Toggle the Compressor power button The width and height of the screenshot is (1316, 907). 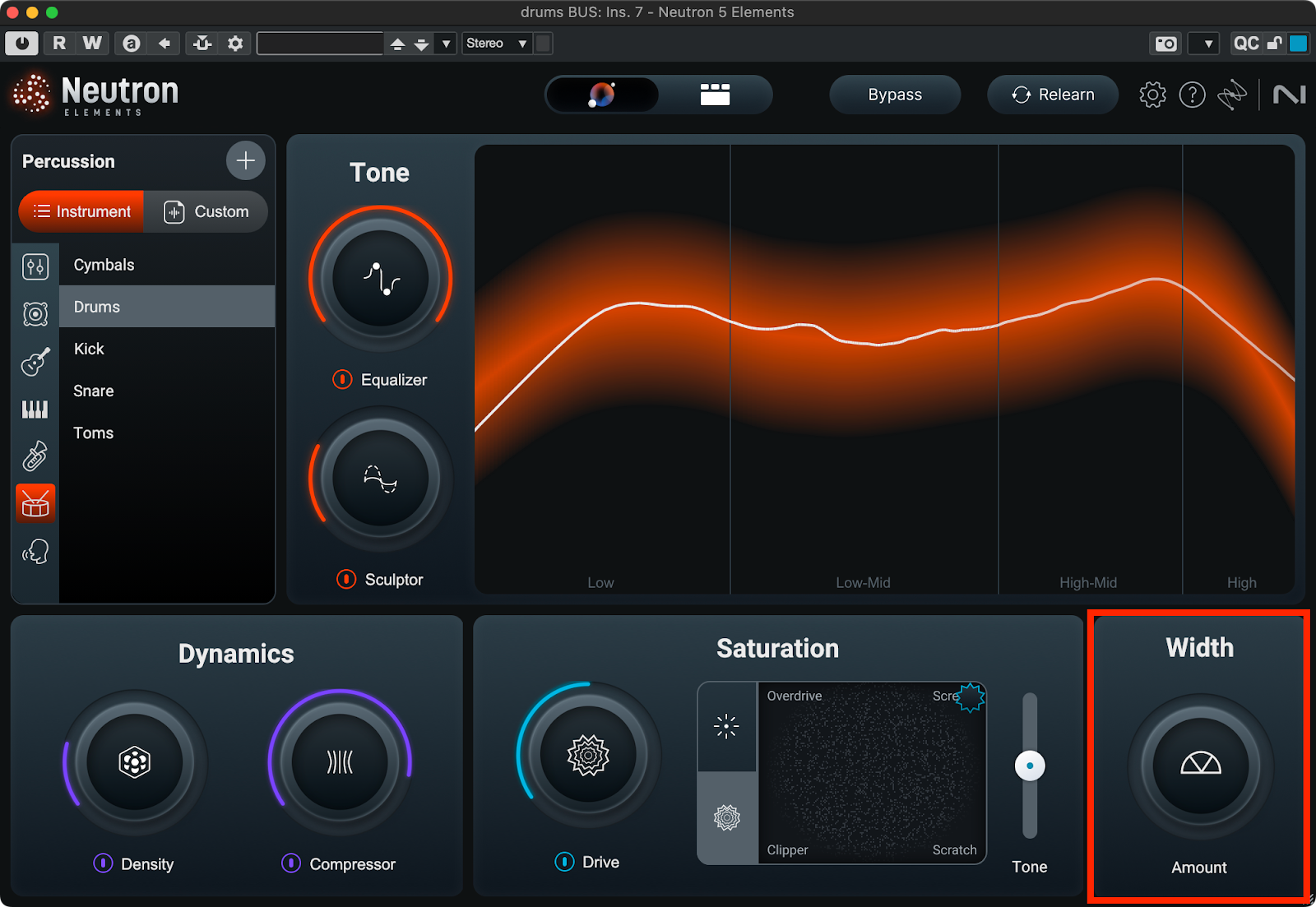coord(291,863)
